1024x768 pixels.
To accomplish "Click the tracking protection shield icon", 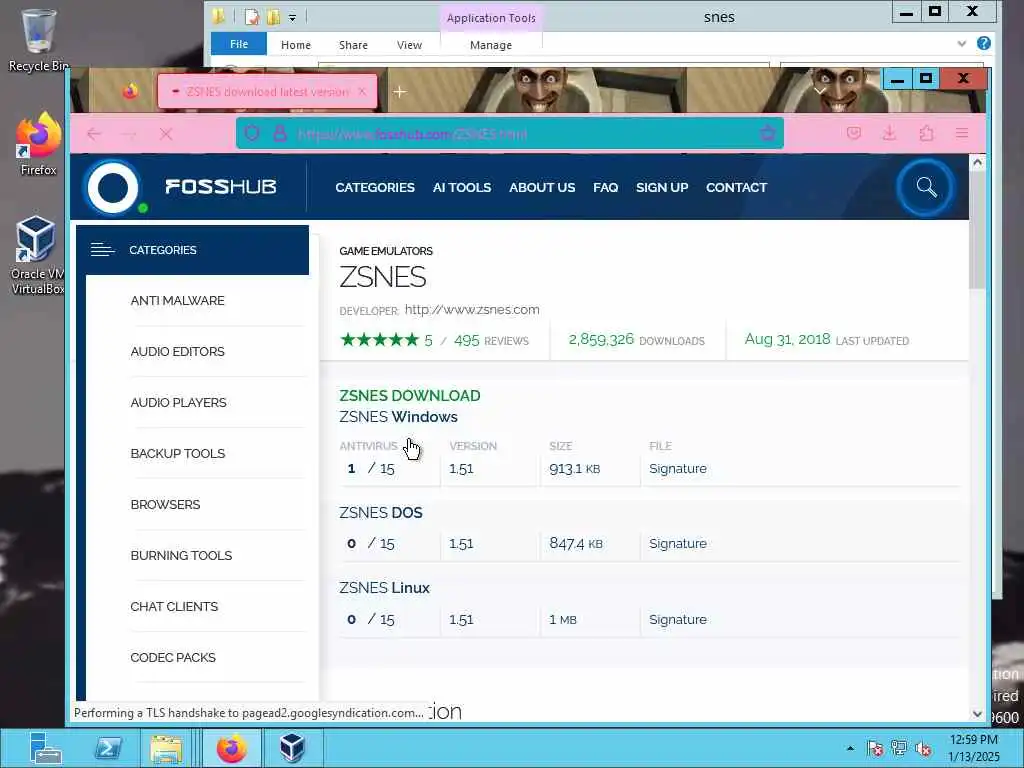I will pyautogui.click(x=251, y=134).
